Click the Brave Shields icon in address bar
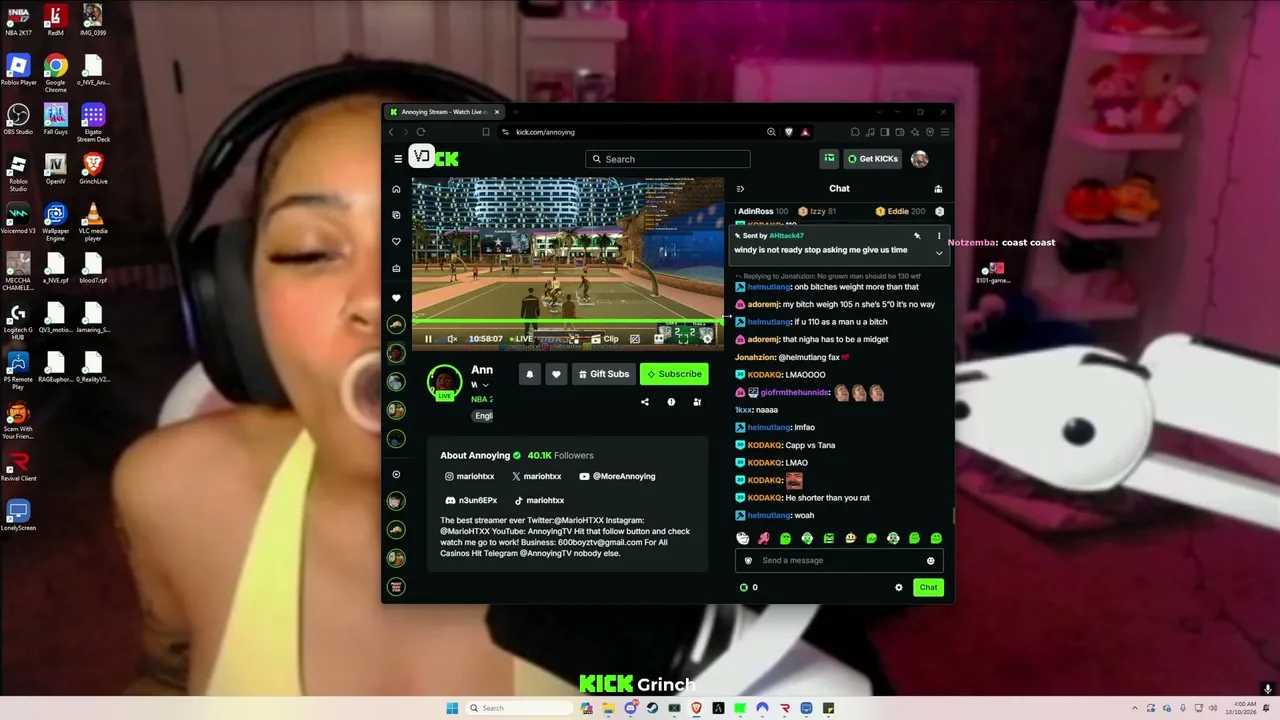The height and width of the screenshot is (720, 1280). point(788,132)
